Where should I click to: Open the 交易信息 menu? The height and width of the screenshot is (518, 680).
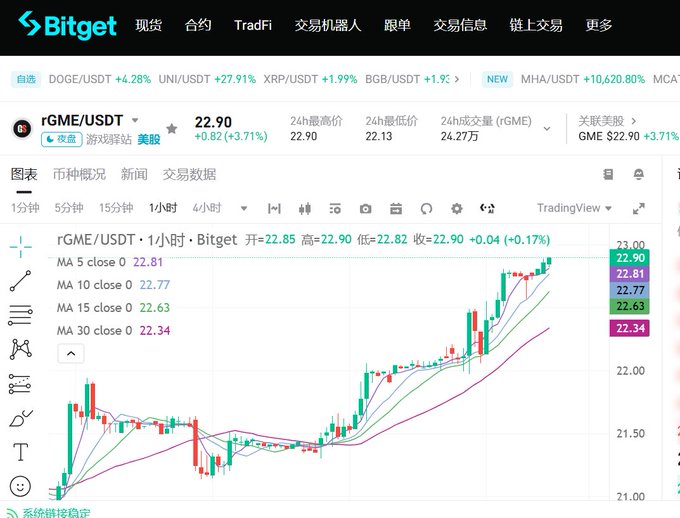(x=460, y=25)
